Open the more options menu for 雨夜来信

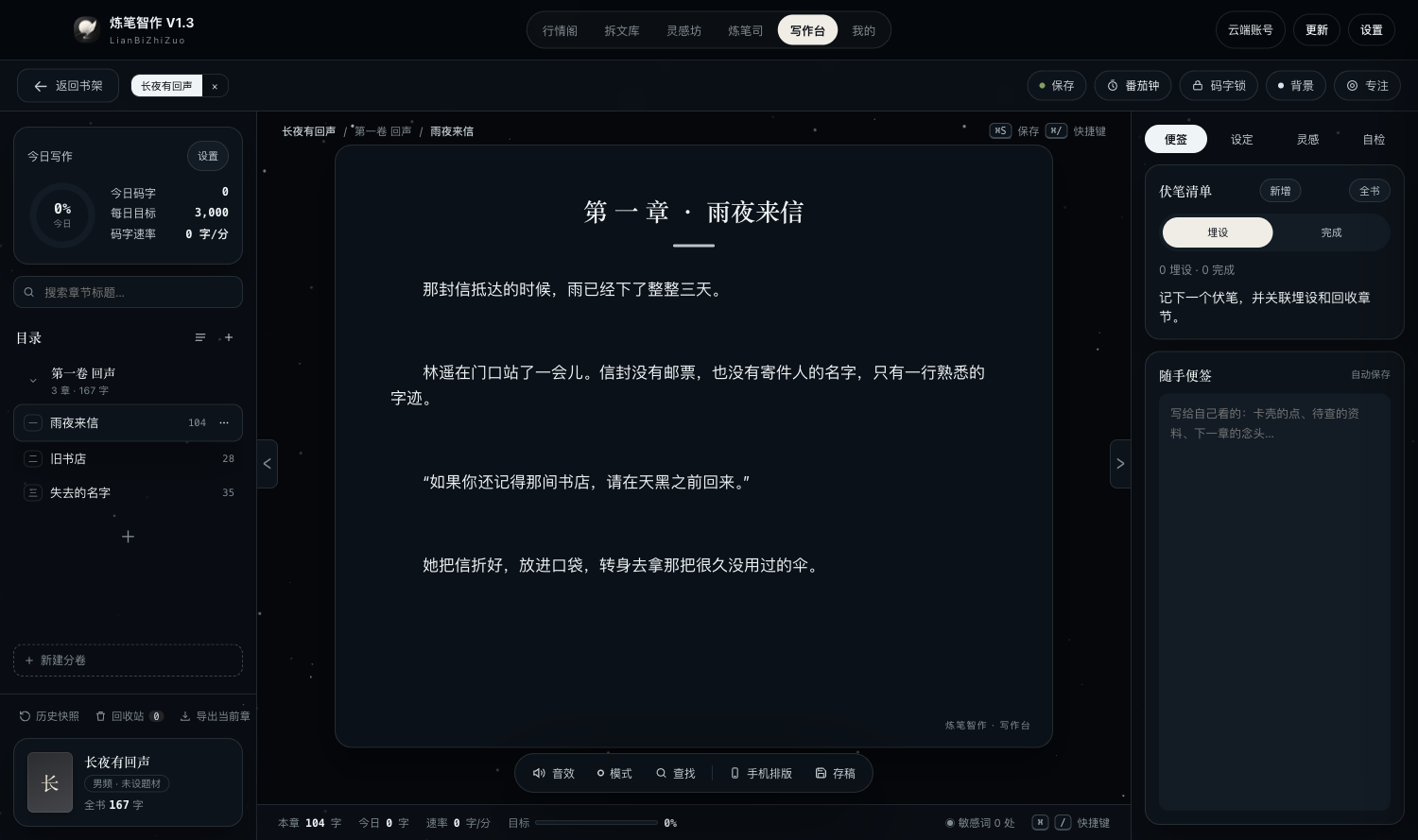tap(224, 422)
